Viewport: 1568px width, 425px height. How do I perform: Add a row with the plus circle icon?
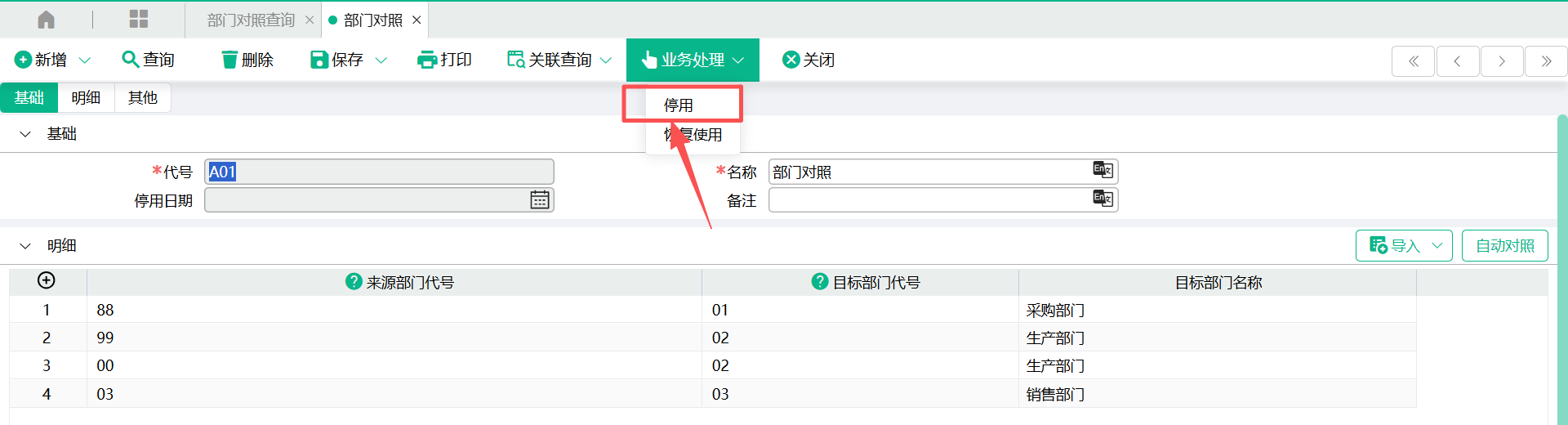pyautogui.click(x=47, y=280)
